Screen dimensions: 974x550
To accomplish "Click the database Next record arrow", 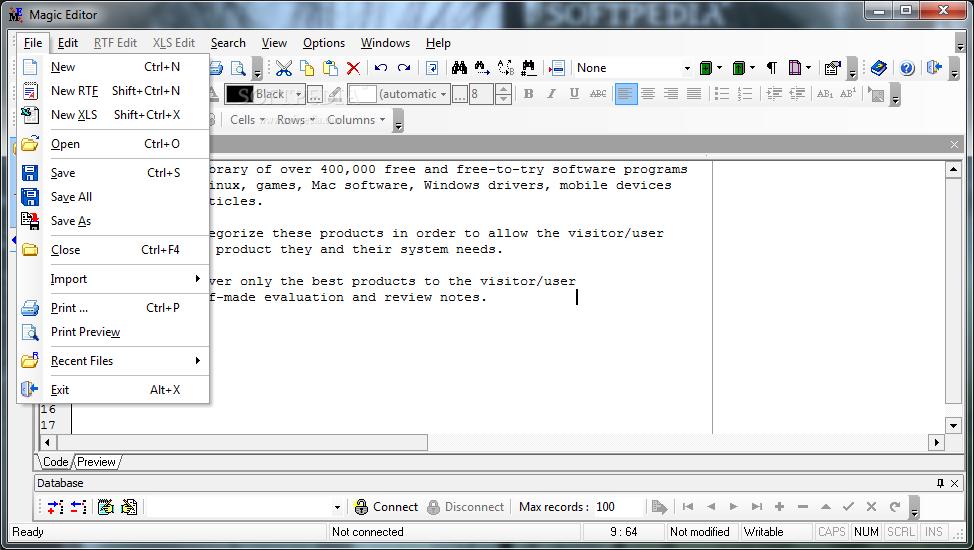I will (x=734, y=507).
